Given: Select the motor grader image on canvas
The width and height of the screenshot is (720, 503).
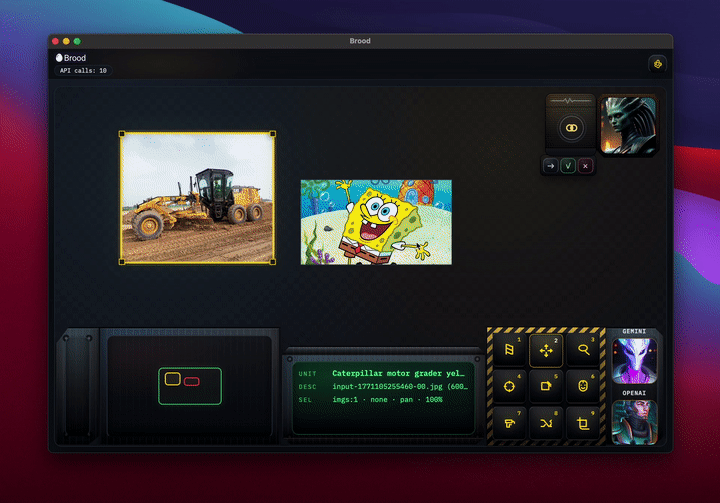Looking at the screenshot, I should [x=197, y=198].
